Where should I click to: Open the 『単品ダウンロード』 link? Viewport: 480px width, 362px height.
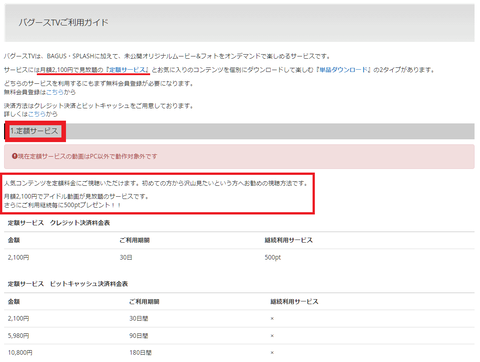(x=343, y=70)
